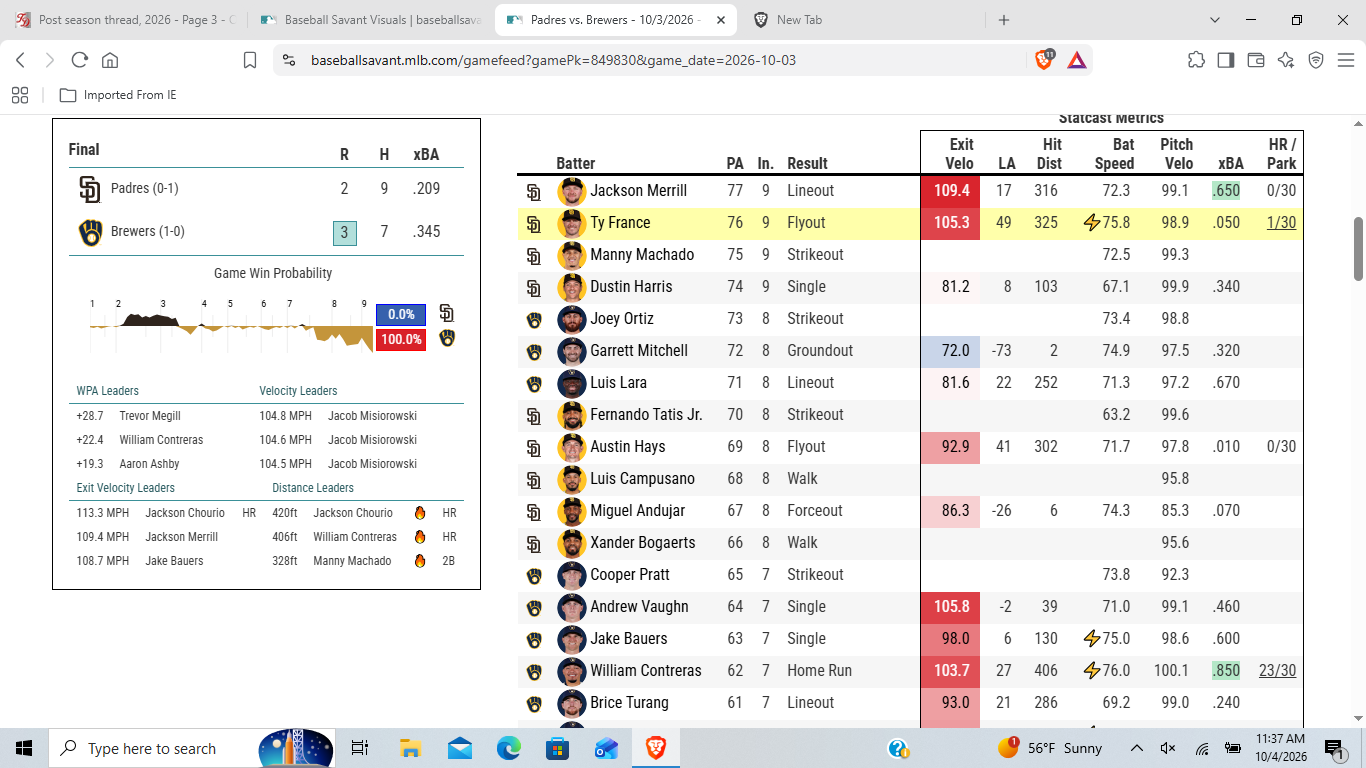The image size is (1366, 768).
Task: Click the red 100.0% win probability box
Action: click(401, 340)
